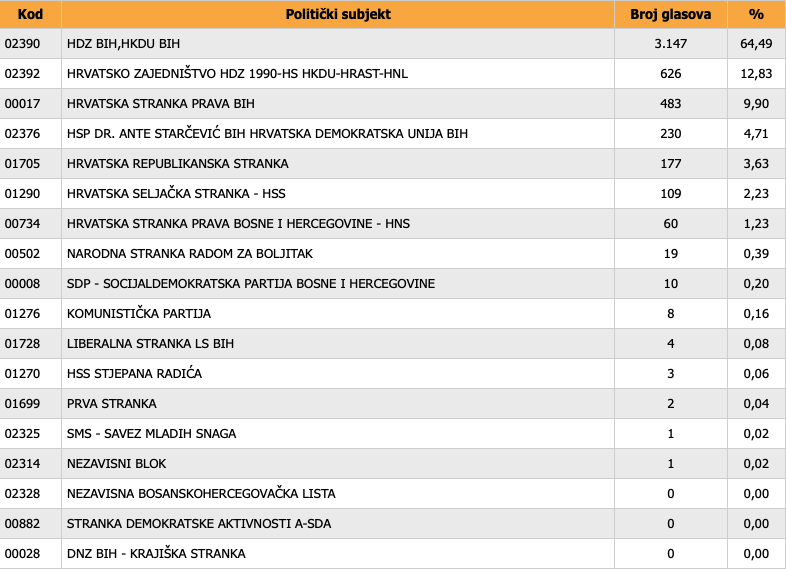The width and height of the screenshot is (786, 569).
Task: Select code 02390
Action: tap(22, 44)
